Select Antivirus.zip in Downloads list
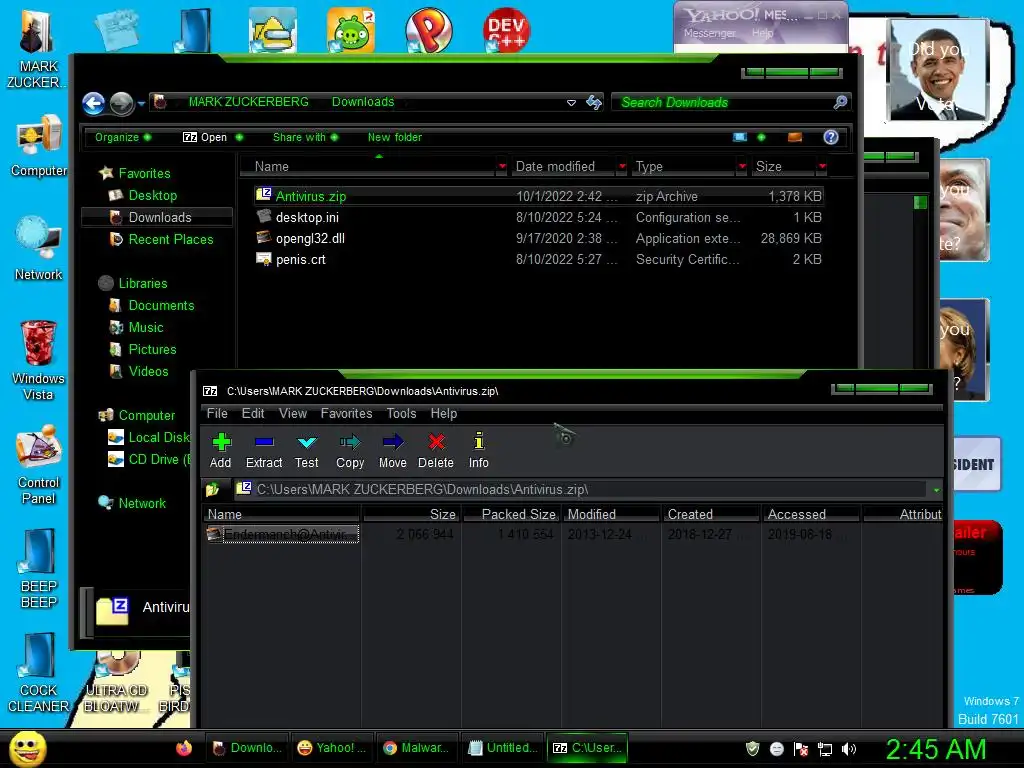The width and height of the screenshot is (1024, 768). coord(538,196)
